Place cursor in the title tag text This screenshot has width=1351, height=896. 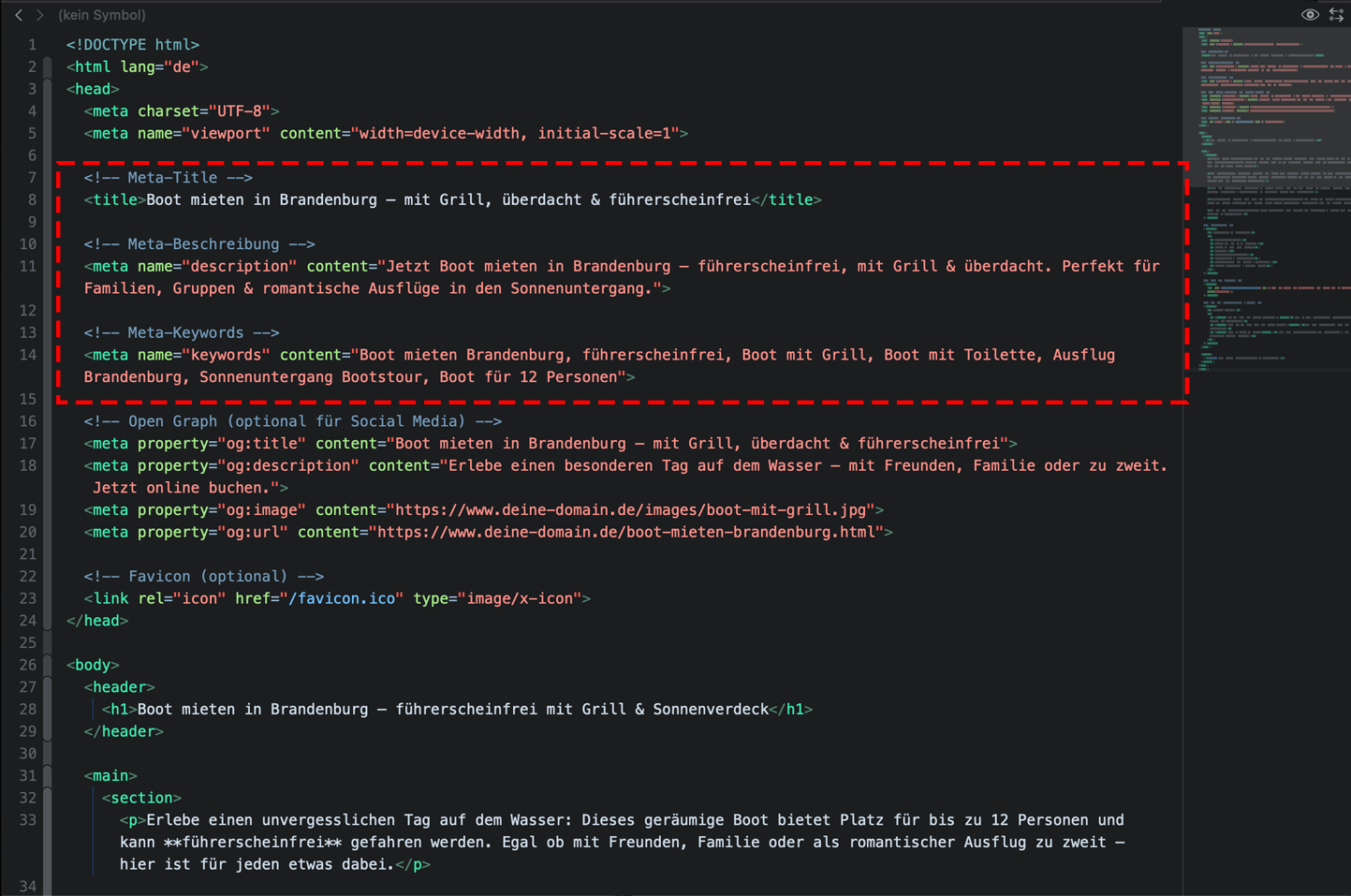(448, 200)
